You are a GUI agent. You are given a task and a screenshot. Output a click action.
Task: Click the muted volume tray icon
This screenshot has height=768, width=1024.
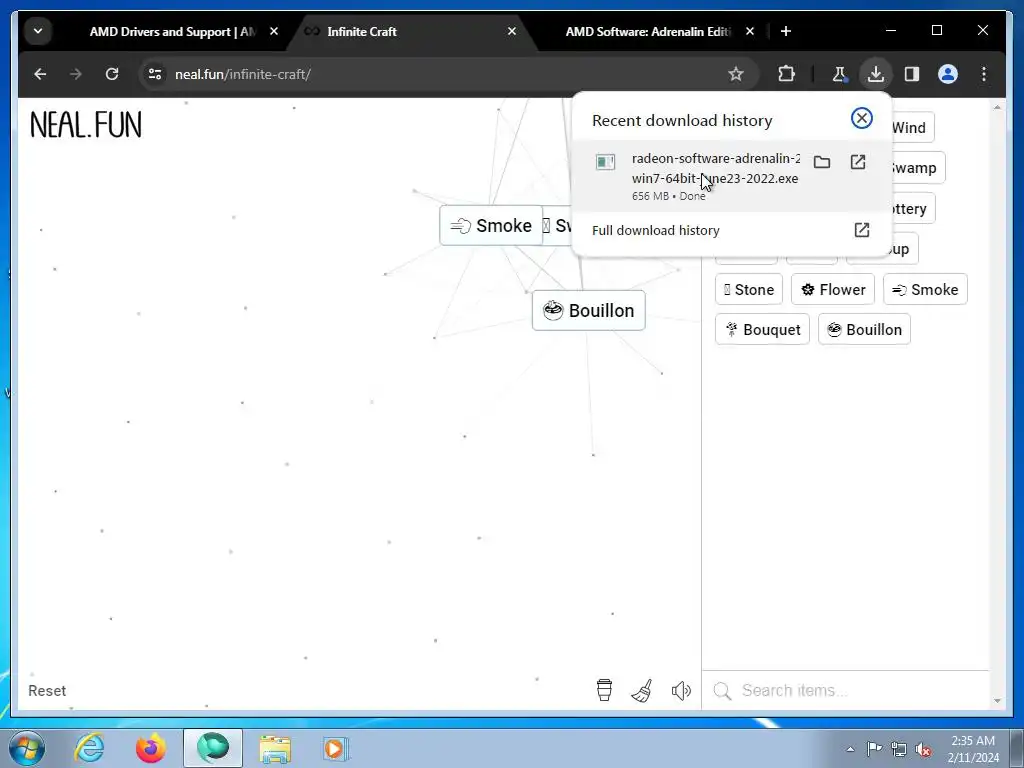pyautogui.click(x=923, y=749)
